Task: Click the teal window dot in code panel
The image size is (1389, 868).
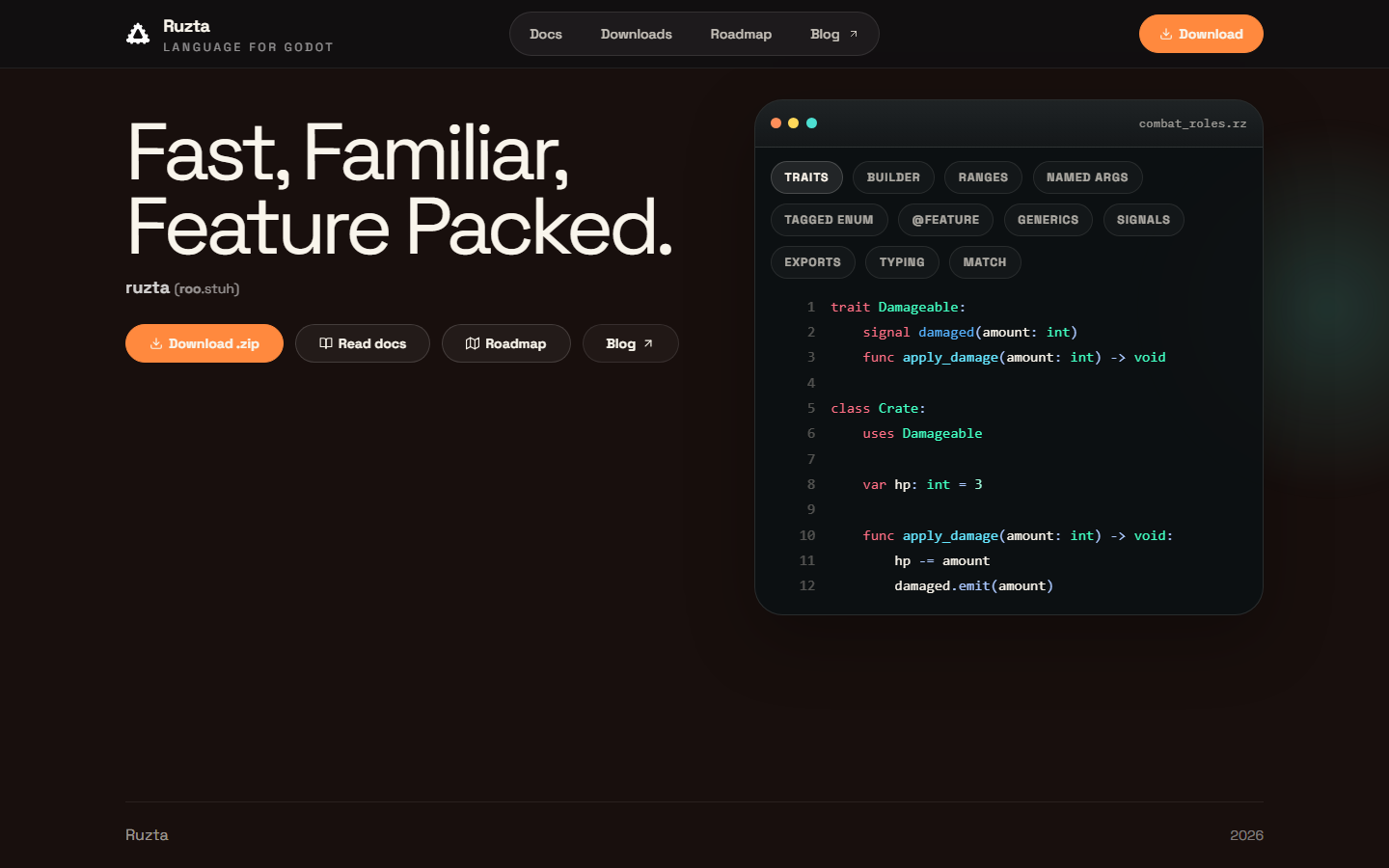Action: 811,122
